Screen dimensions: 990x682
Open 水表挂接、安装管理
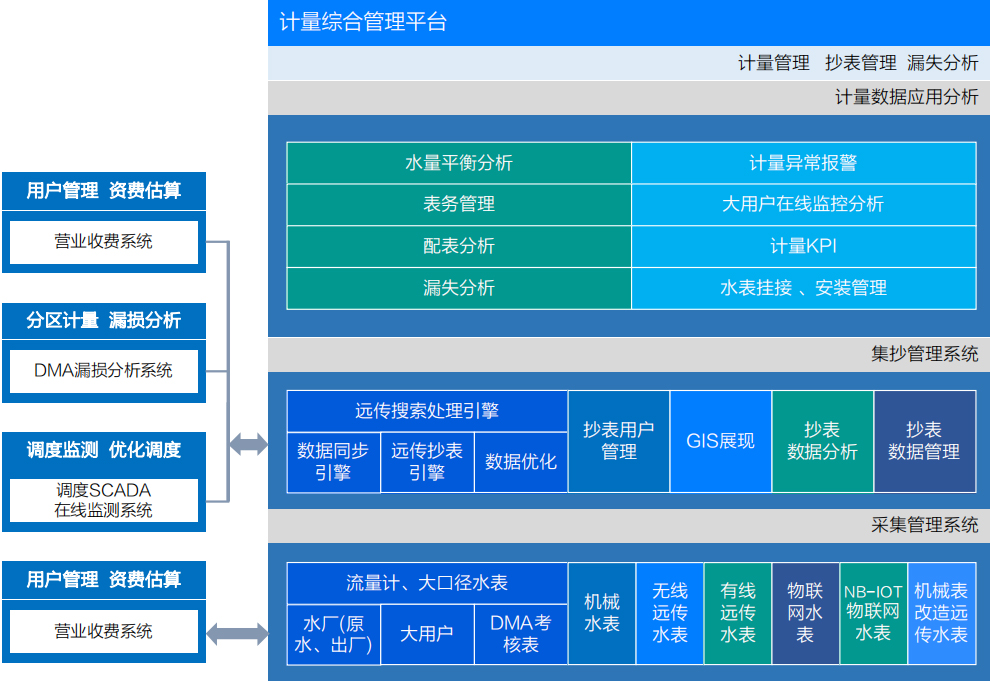point(803,288)
